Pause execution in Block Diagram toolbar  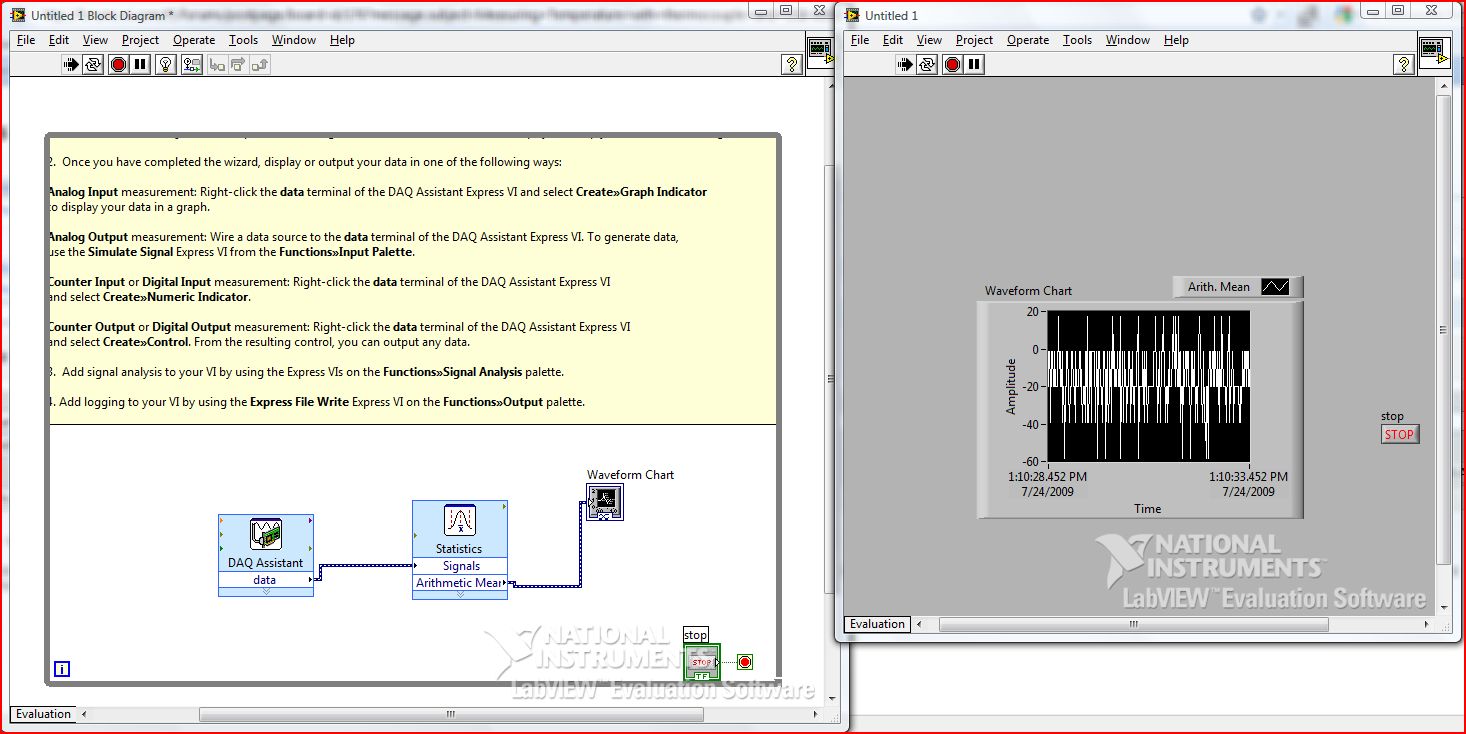(x=140, y=65)
